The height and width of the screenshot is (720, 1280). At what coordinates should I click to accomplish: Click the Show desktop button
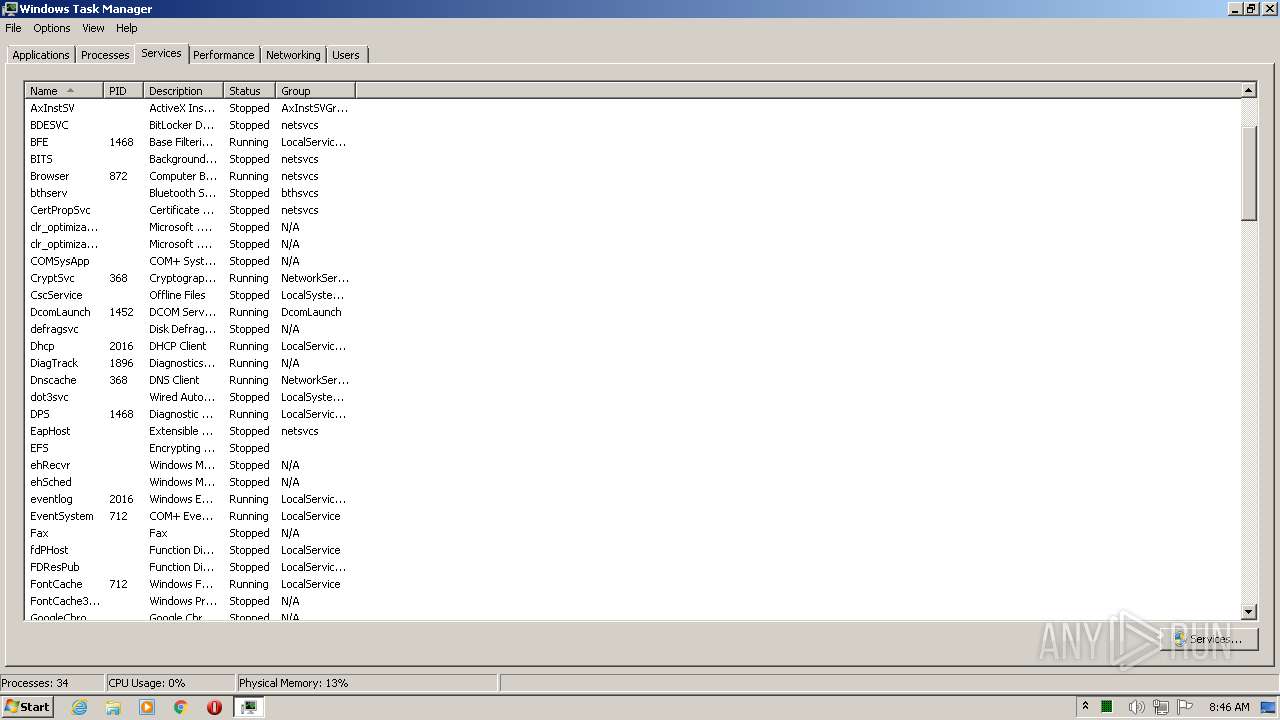pyautogui.click(x=1270, y=707)
